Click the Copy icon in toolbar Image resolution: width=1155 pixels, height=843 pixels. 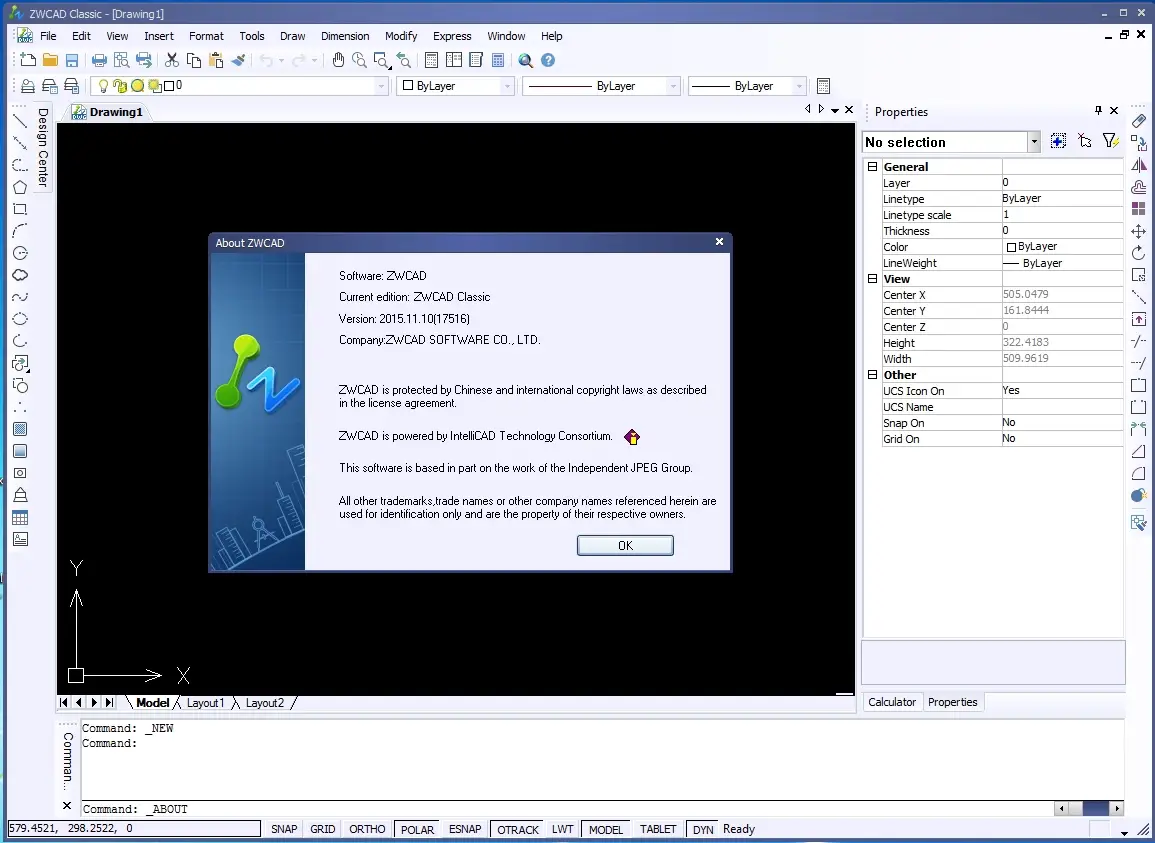pyautogui.click(x=194, y=60)
